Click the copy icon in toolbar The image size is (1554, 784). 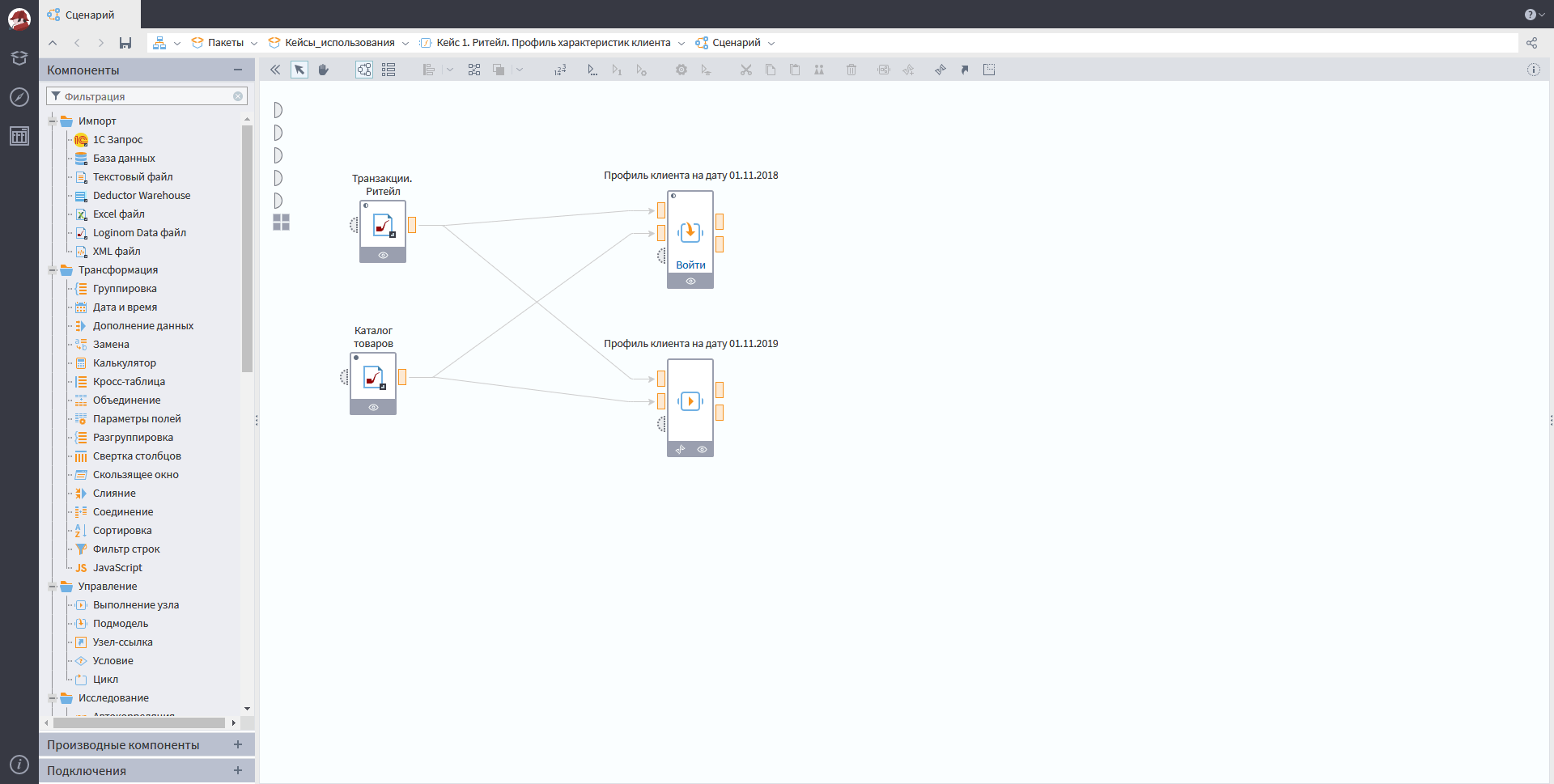pos(771,70)
